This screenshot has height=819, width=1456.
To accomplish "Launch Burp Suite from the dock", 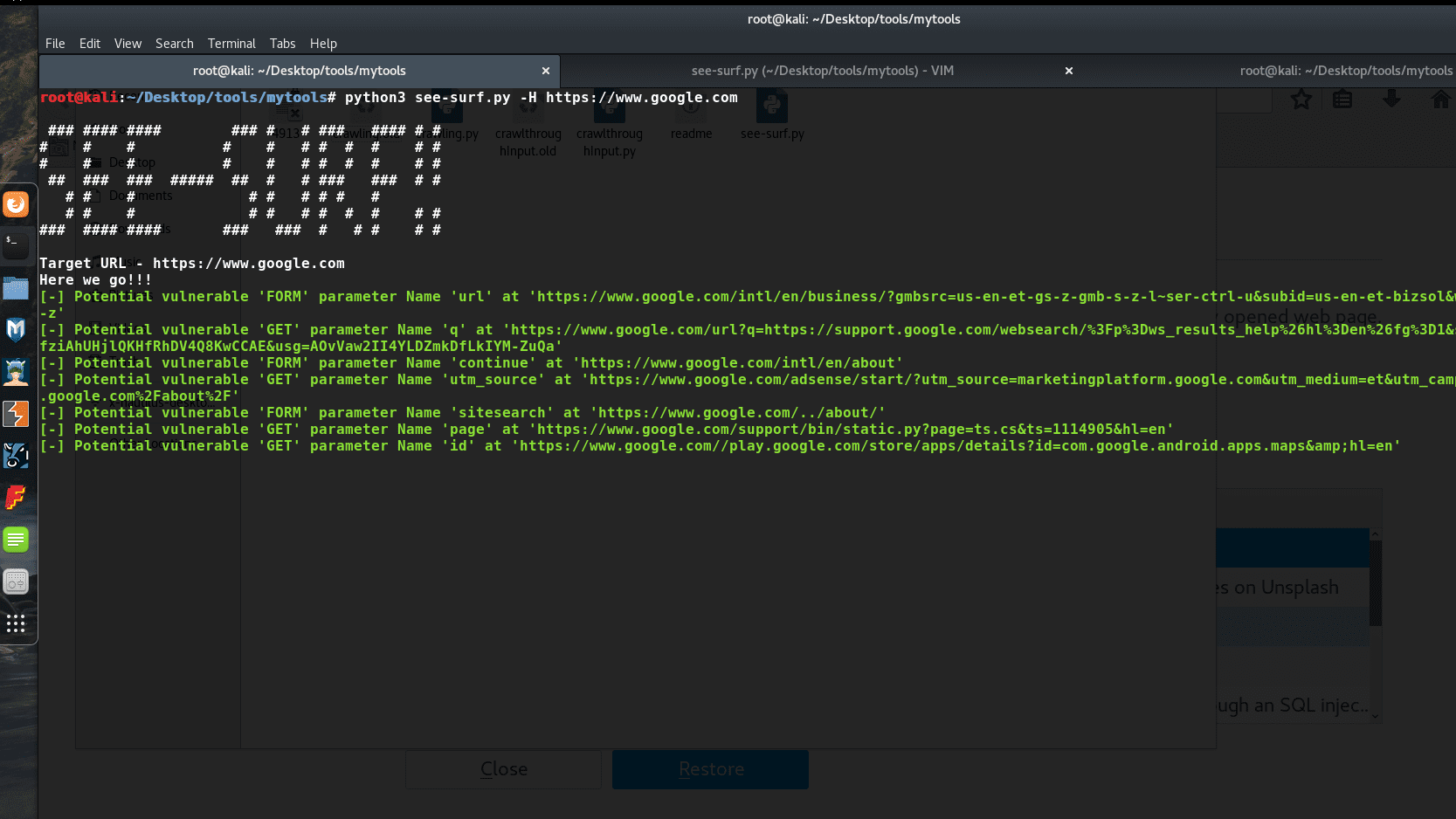I will tap(16, 414).
